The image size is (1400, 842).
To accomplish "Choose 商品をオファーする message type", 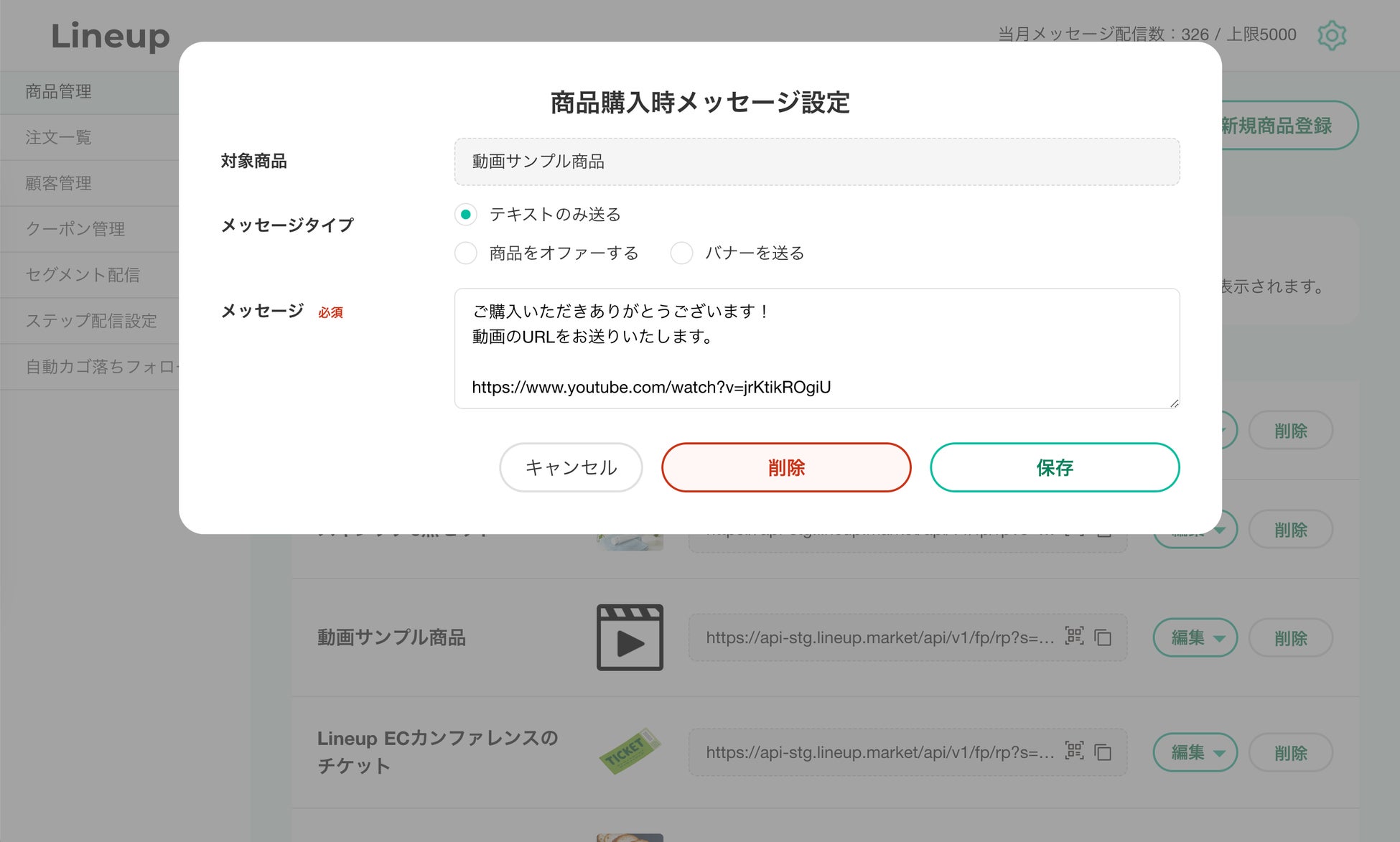I will pyautogui.click(x=466, y=253).
